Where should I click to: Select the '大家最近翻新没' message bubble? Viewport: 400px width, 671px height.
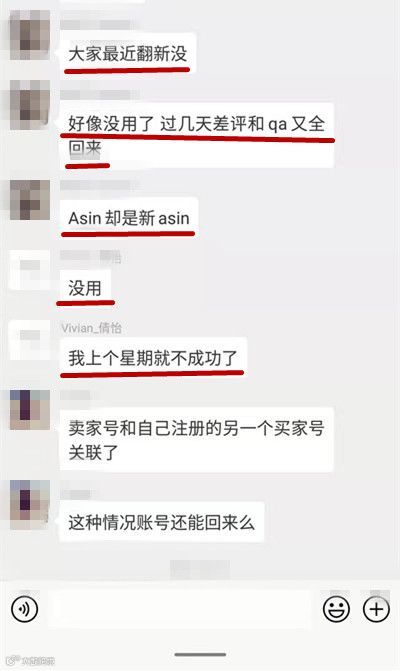tap(128, 54)
